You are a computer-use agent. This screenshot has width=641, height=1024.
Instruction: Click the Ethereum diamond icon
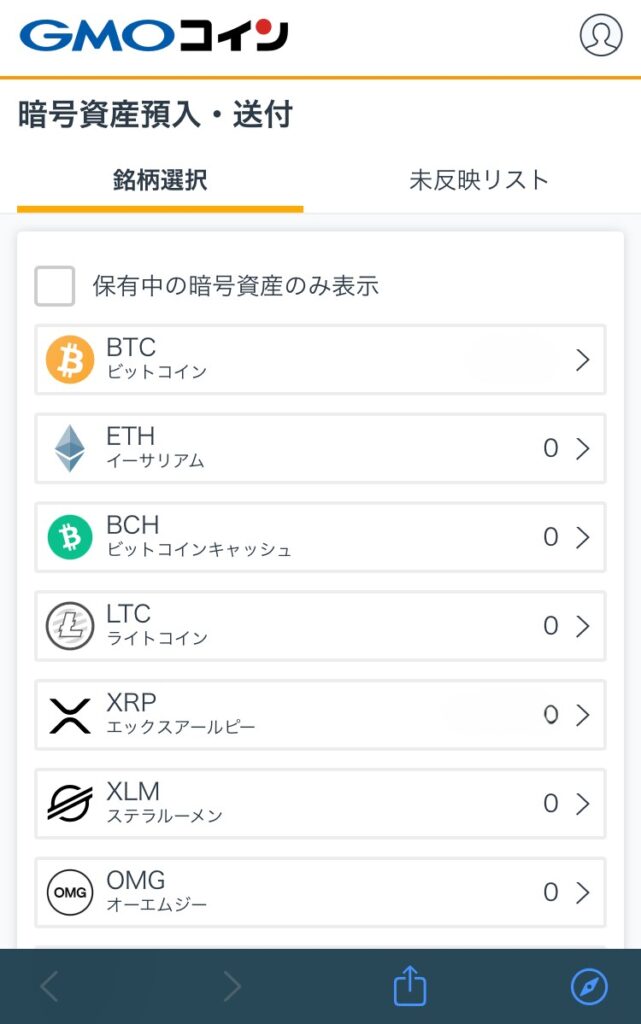click(70, 448)
